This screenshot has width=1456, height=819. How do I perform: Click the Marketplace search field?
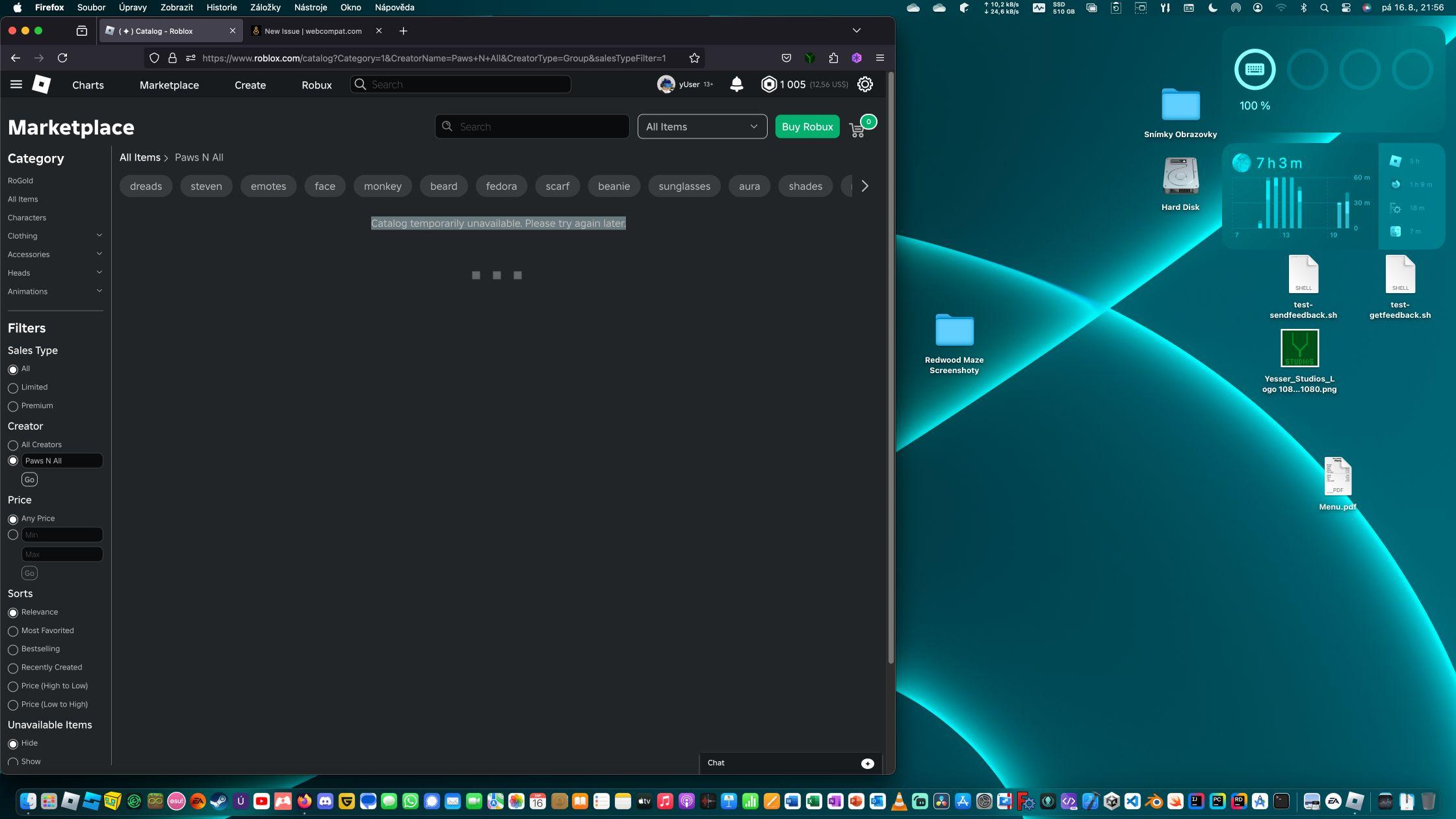[532, 127]
